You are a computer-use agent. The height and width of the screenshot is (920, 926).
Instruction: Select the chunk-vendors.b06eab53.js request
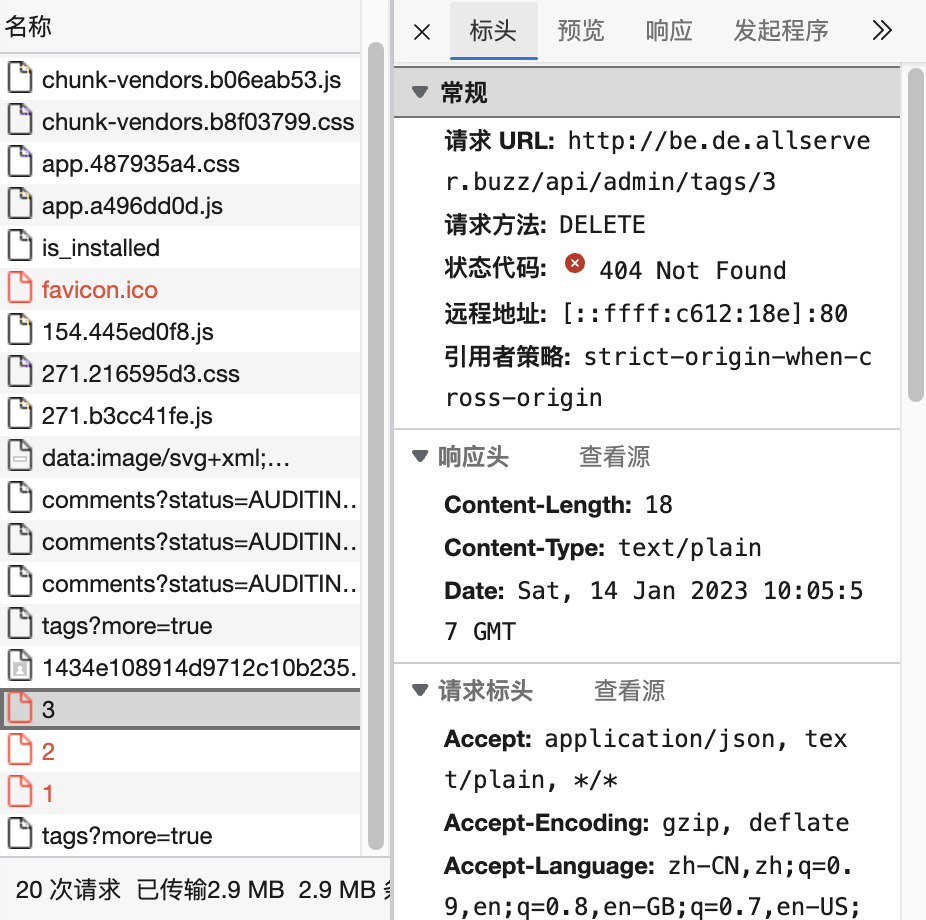[180, 79]
